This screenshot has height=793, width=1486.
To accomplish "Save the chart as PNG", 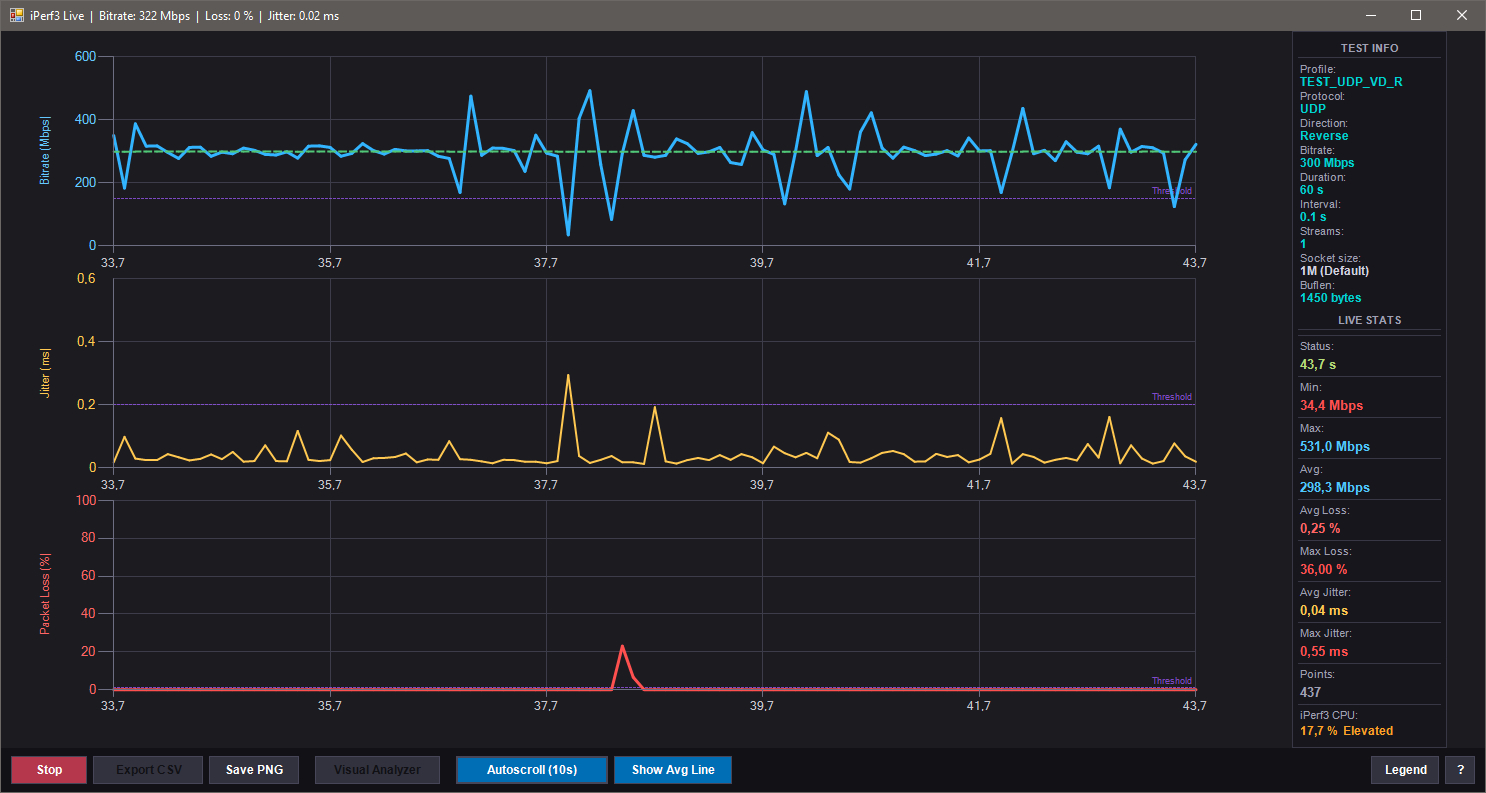I will tap(254, 770).
